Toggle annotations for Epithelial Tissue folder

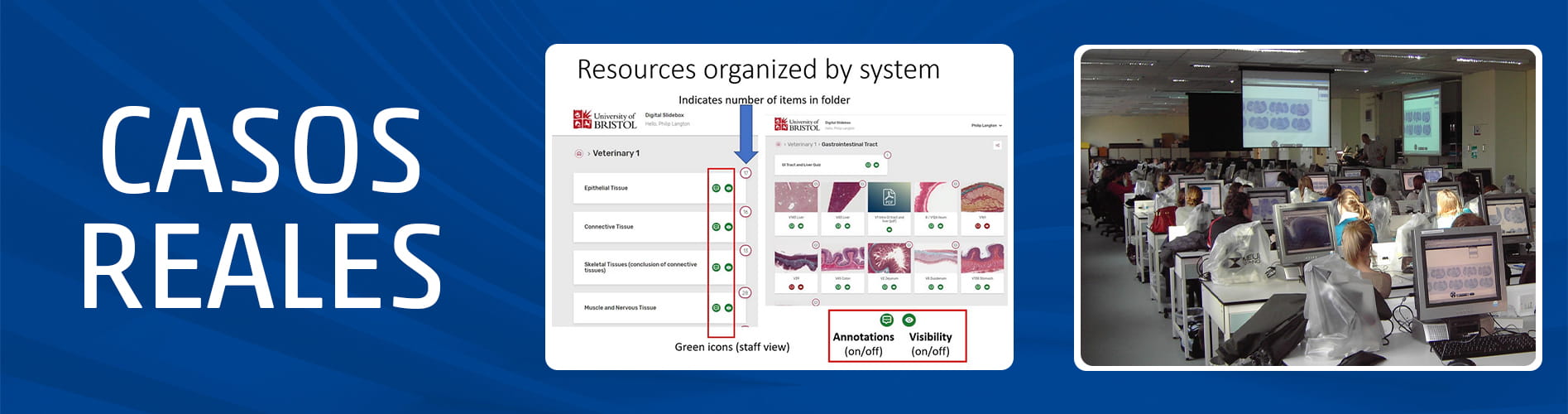click(716, 188)
